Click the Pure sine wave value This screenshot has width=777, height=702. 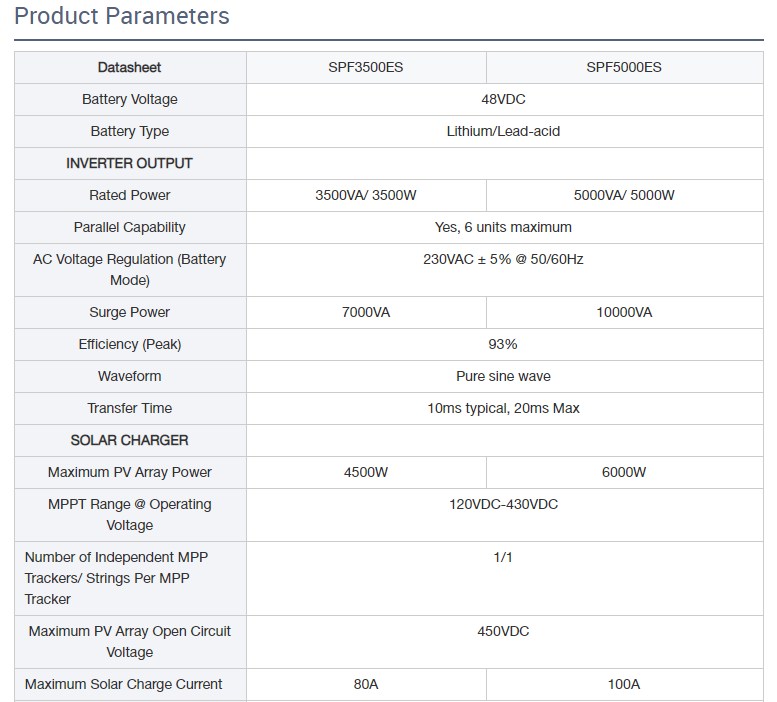tap(503, 376)
